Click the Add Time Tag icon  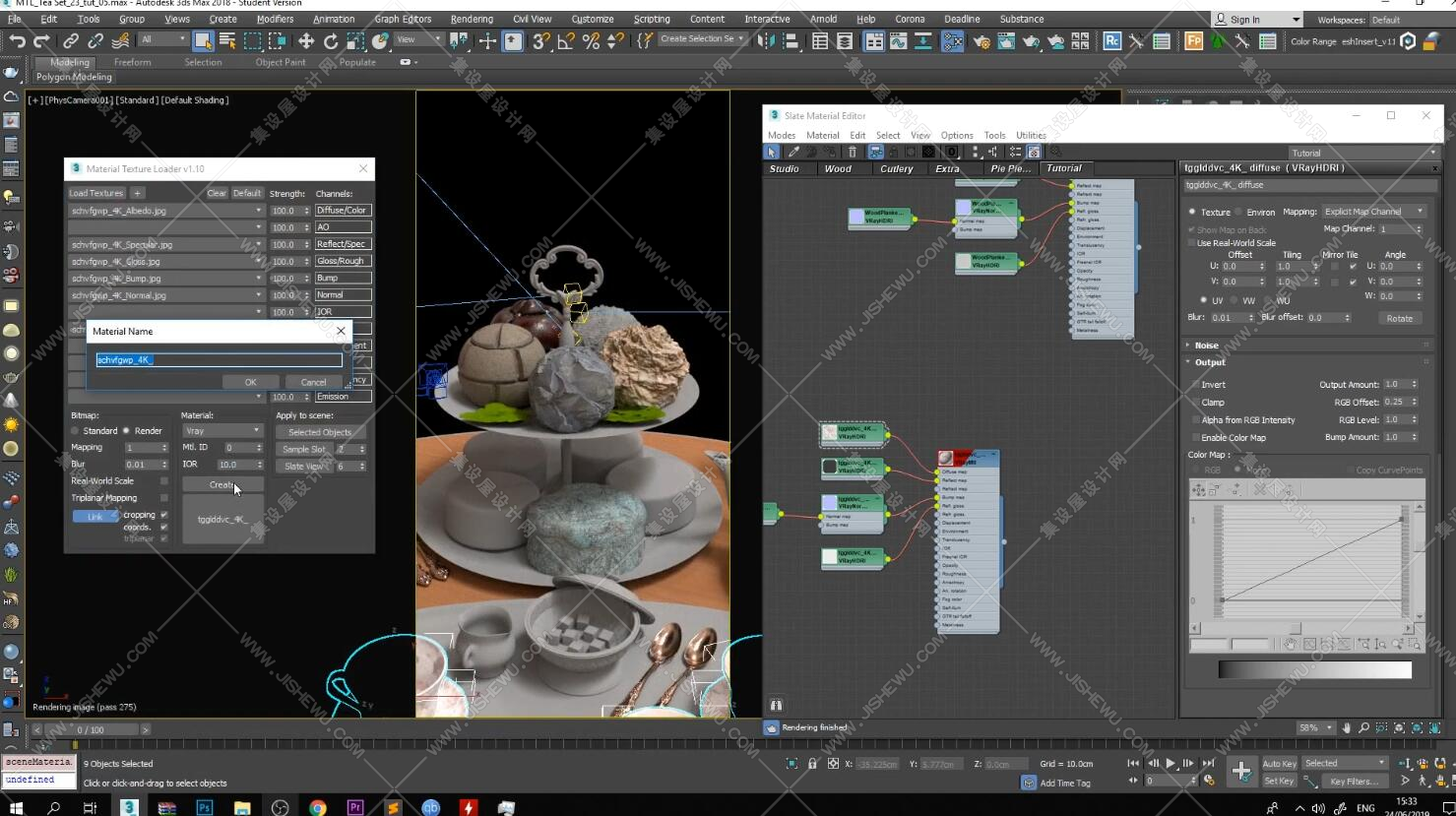[x=1029, y=783]
